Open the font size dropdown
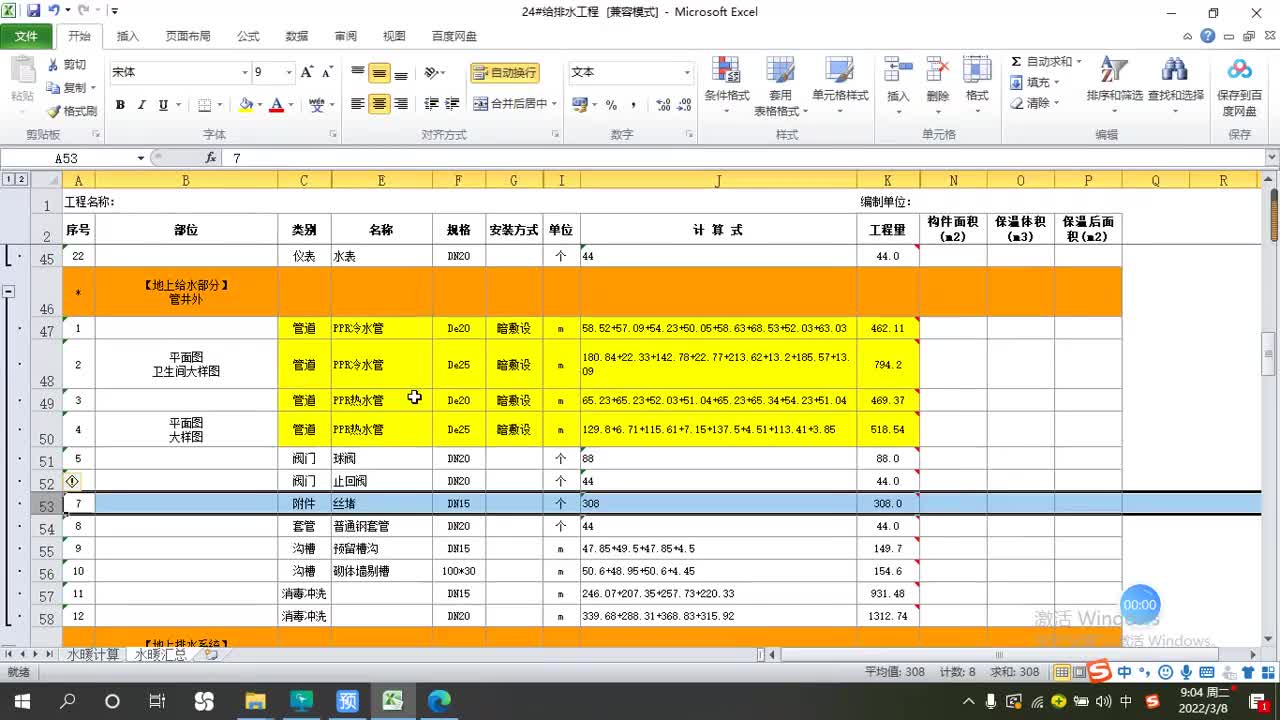1280x720 pixels. click(x=289, y=72)
